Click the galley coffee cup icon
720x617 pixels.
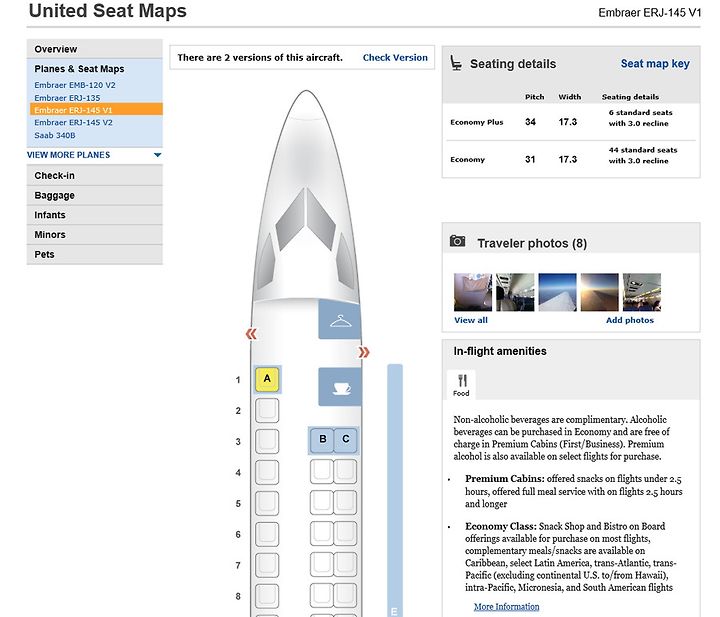[x=340, y=387]
